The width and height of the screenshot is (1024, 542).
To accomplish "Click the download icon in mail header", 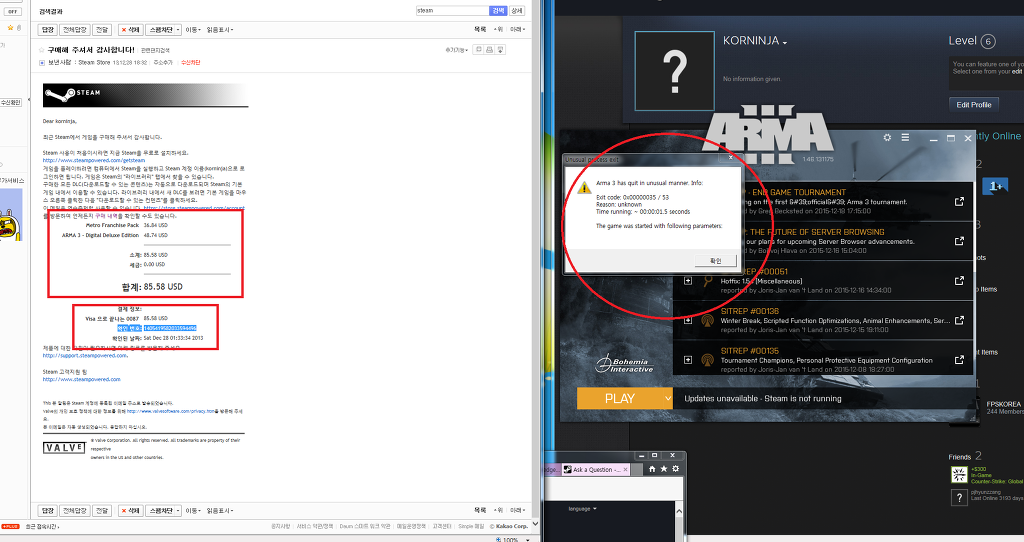I will (x=501, y=50).
